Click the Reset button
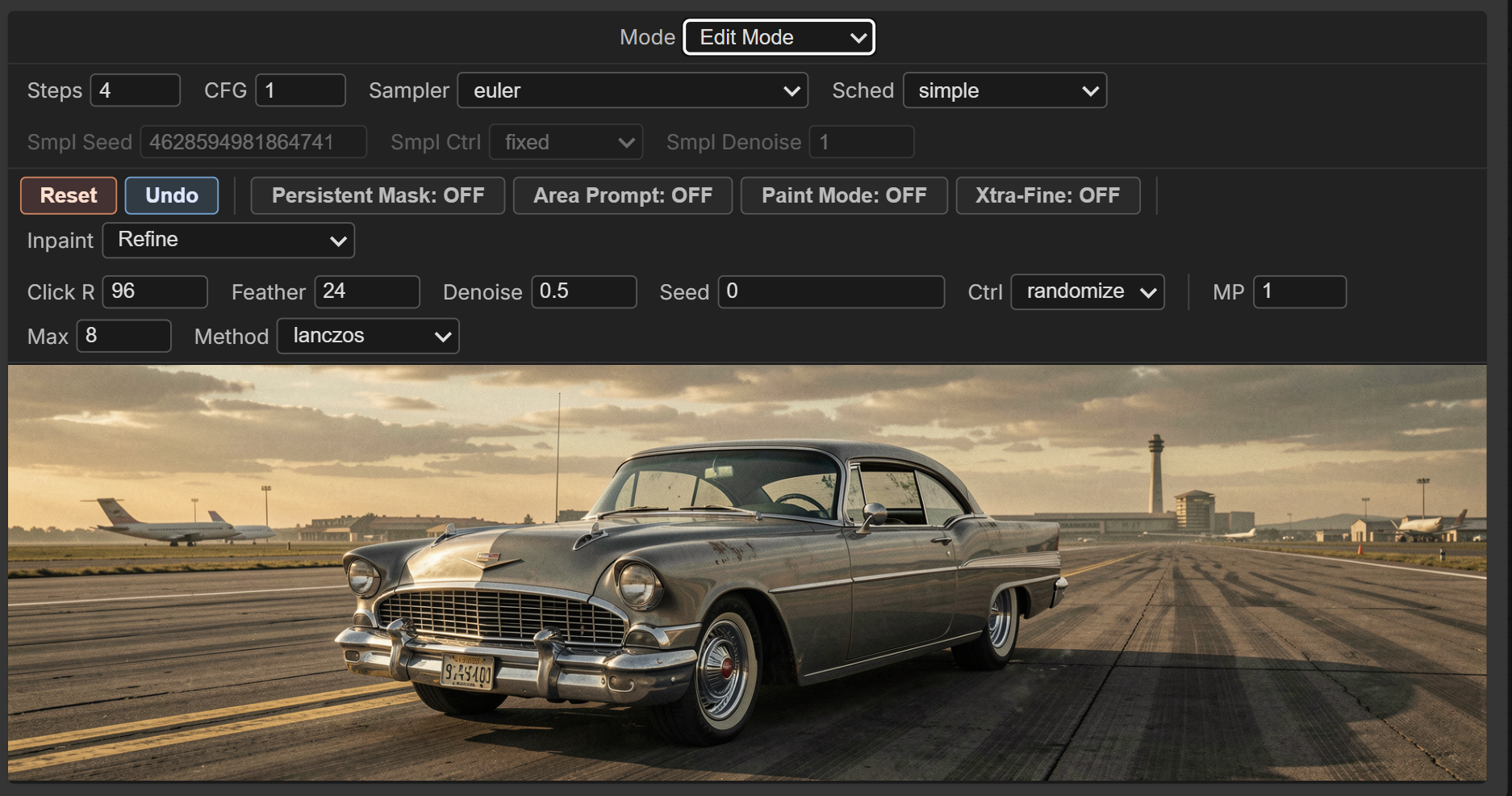This screenshot has height=796, width=1512. click(69, 195)
